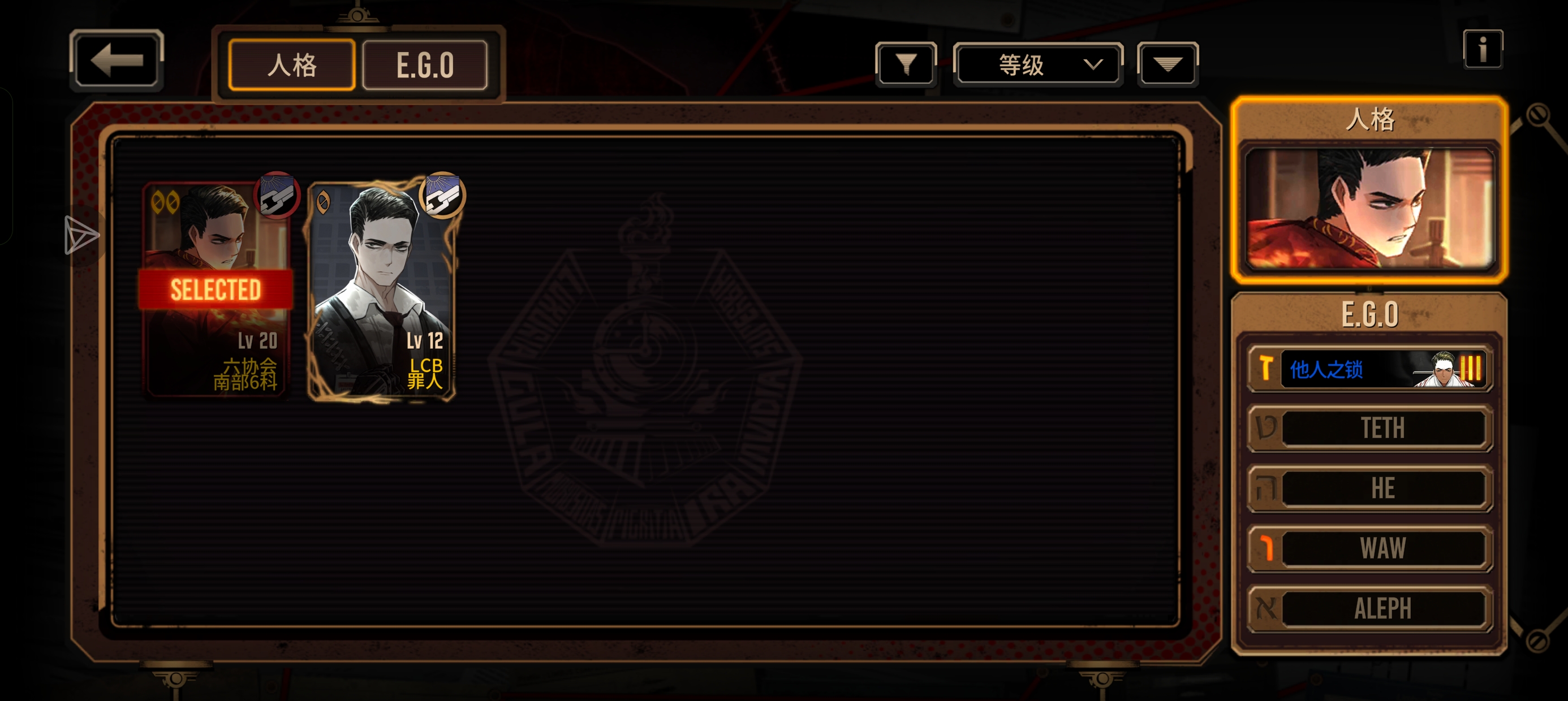1568x701 pixels.
Task: Toggle sort order with the down triangle button
Action: (1167, 64)
